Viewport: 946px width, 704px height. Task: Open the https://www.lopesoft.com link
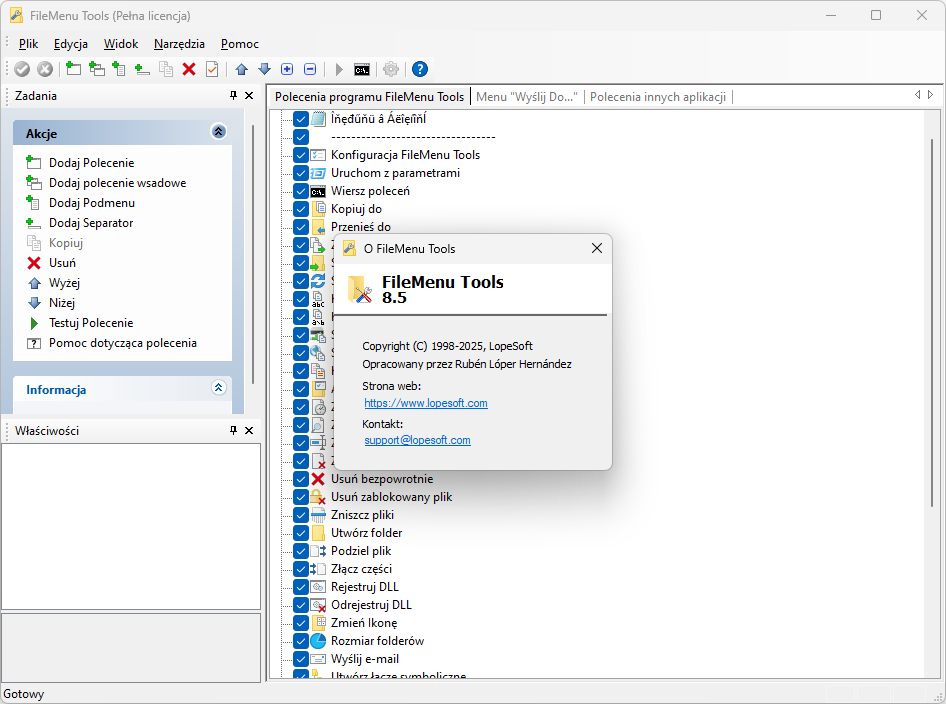coord(426,403)
